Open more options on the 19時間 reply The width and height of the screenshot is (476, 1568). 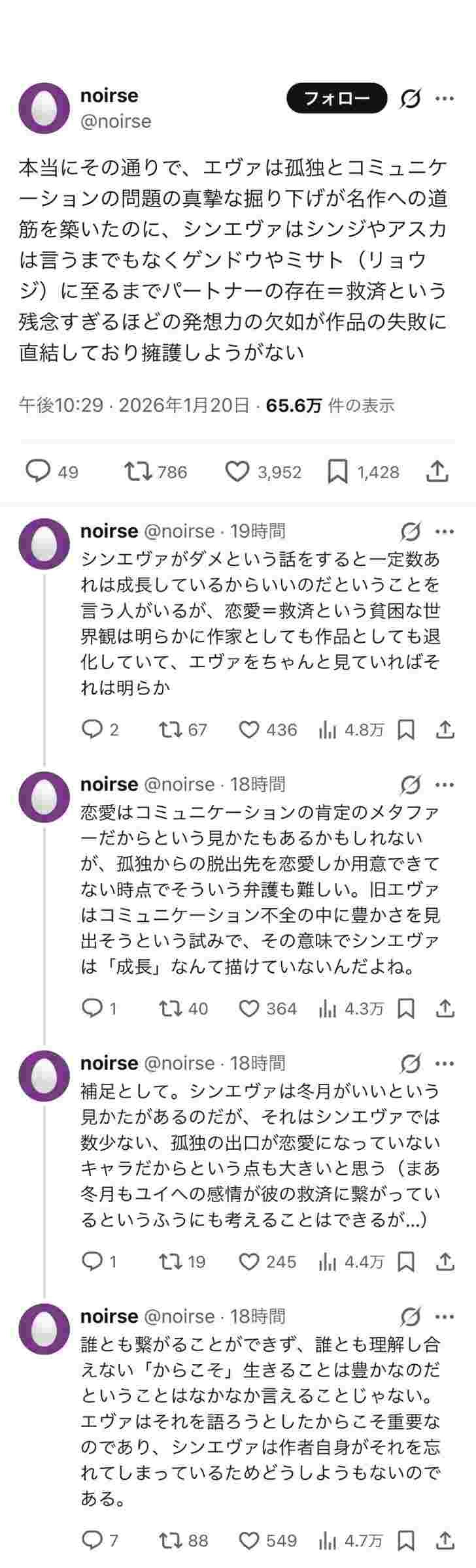click(x=445, y=532)
